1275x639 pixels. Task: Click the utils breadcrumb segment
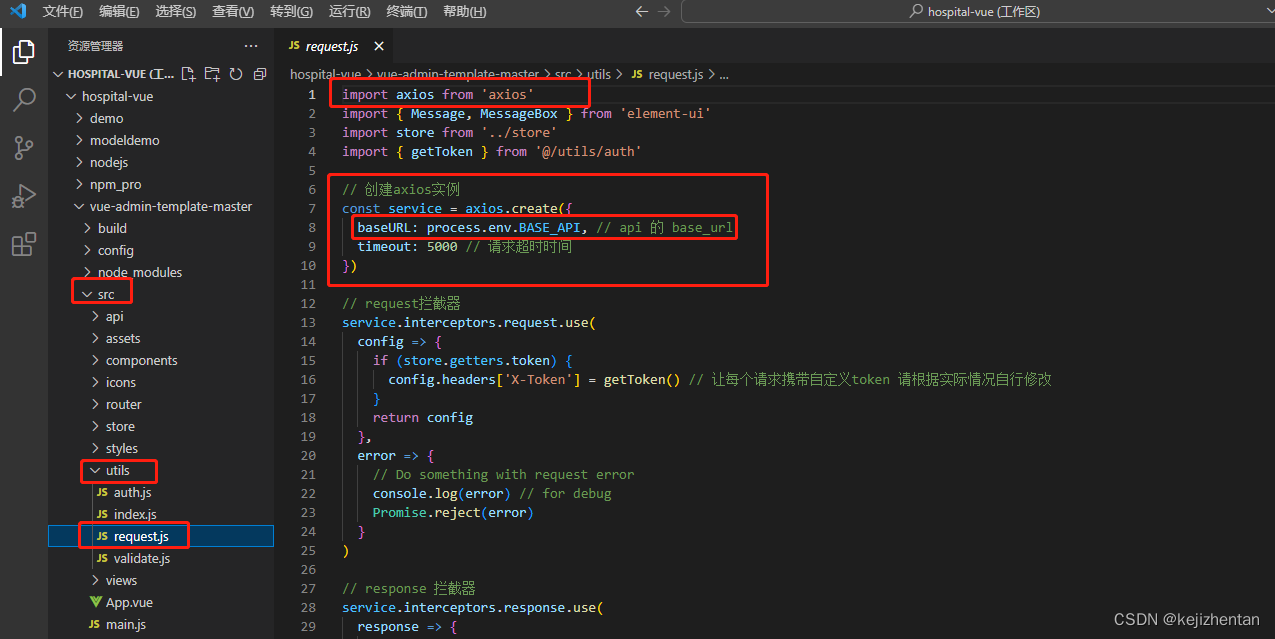coord(599,74)
